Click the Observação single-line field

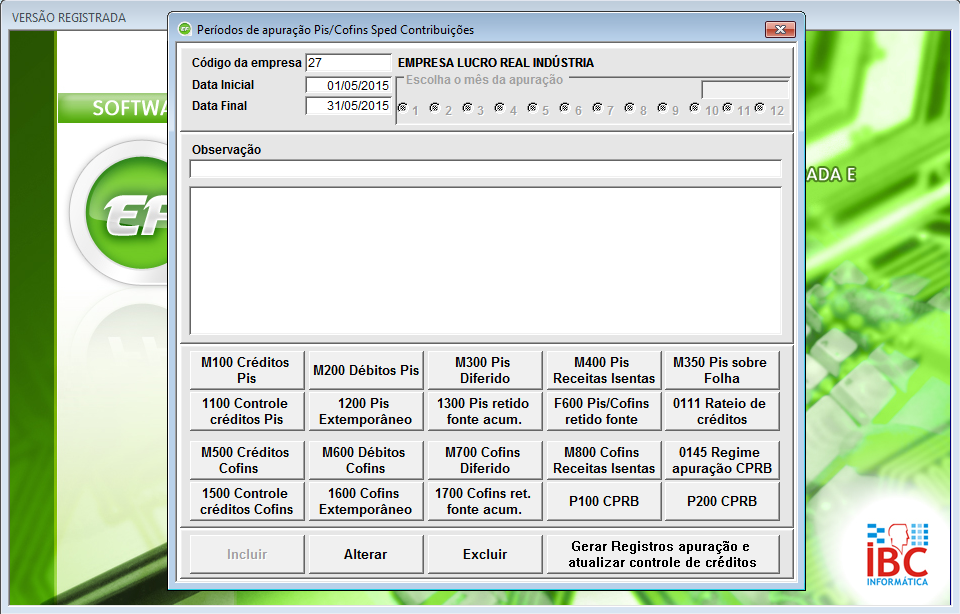pyautogui.click(x=486, y=169)
